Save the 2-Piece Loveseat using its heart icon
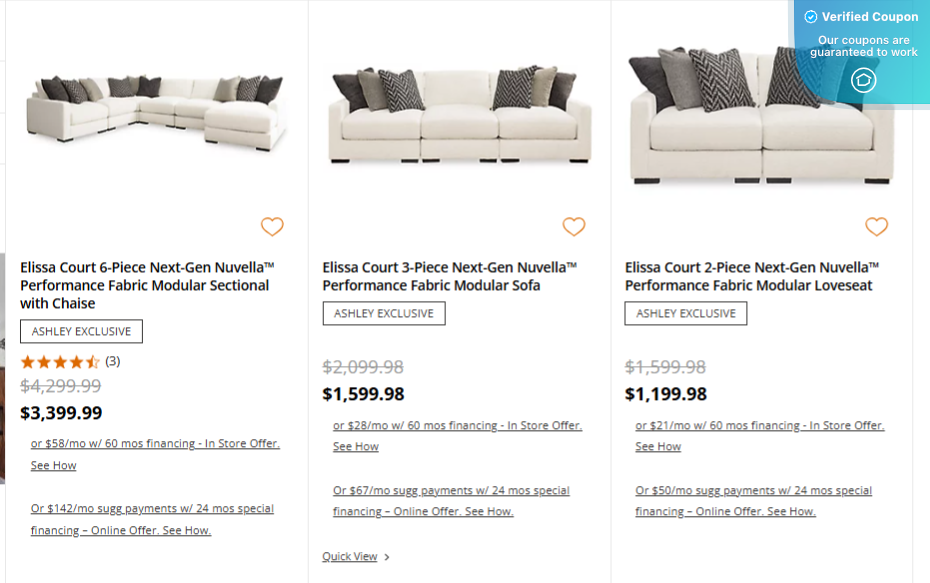Screen dimensions: 930x583 (877, 227)
